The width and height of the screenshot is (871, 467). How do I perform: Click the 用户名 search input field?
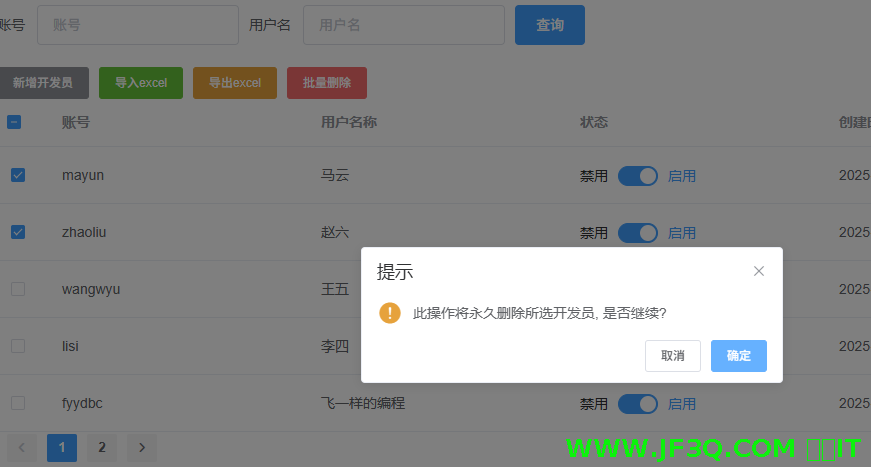[x=404, y=25]
